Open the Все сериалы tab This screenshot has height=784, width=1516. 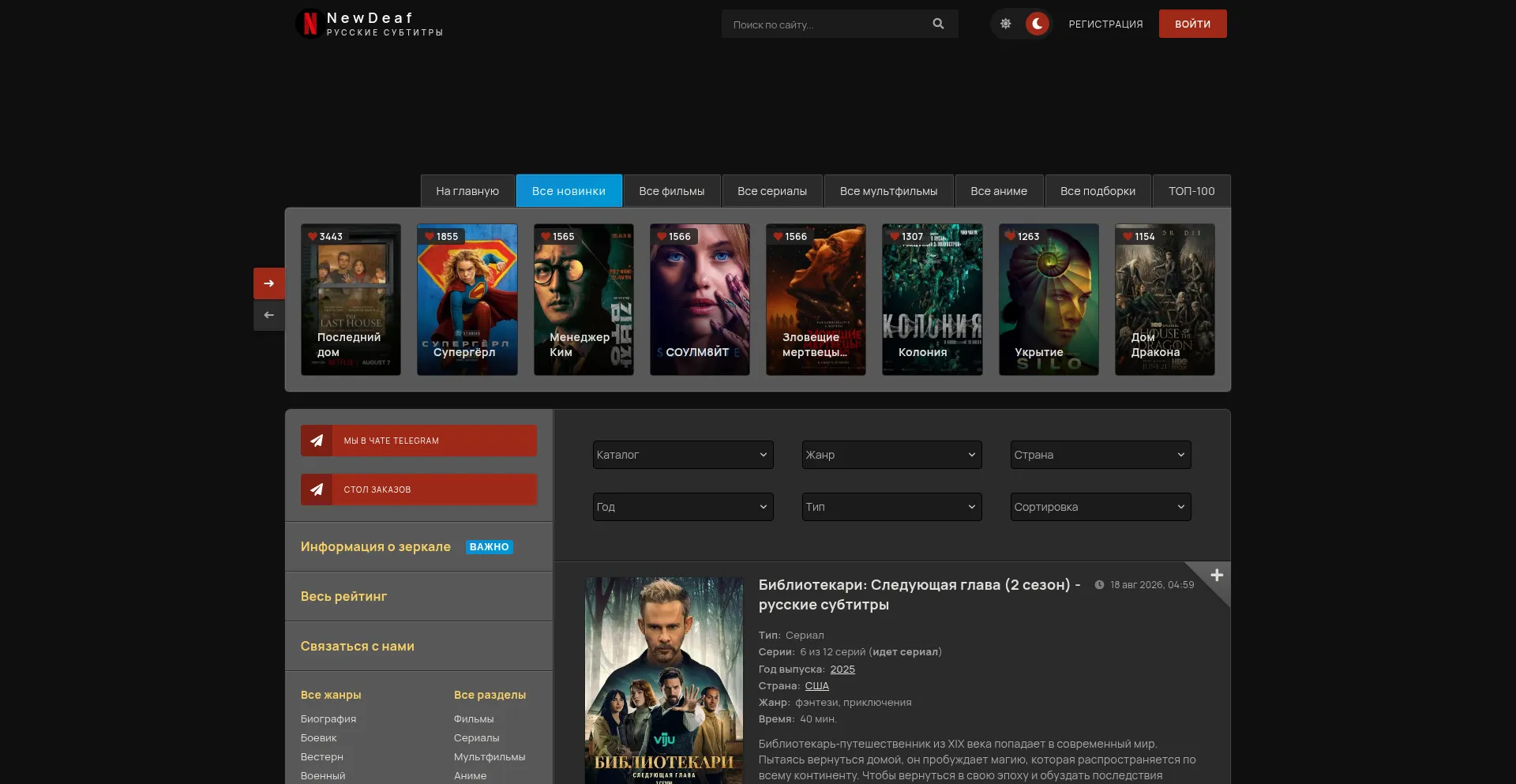pyautogui.click(x=772, y=191)
